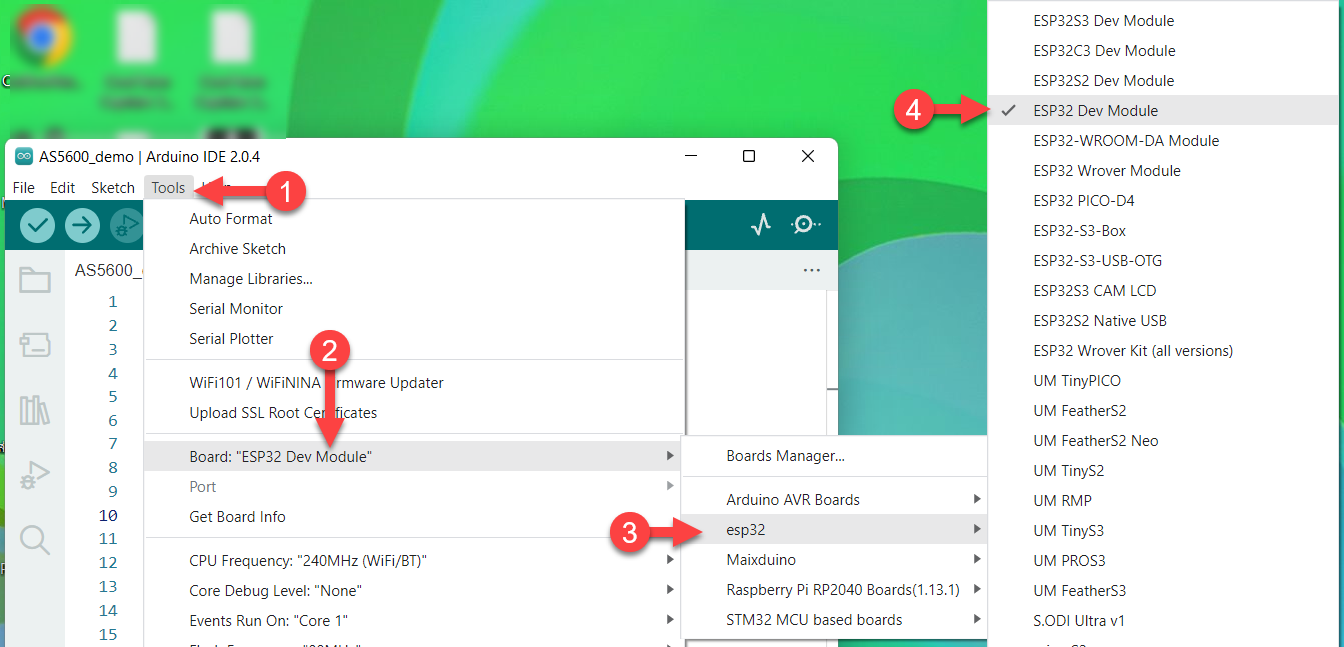Screen dimensions: 1344x647
Task: Click the Arduino logo in the title bar
Action: click(x=24, y=156)
